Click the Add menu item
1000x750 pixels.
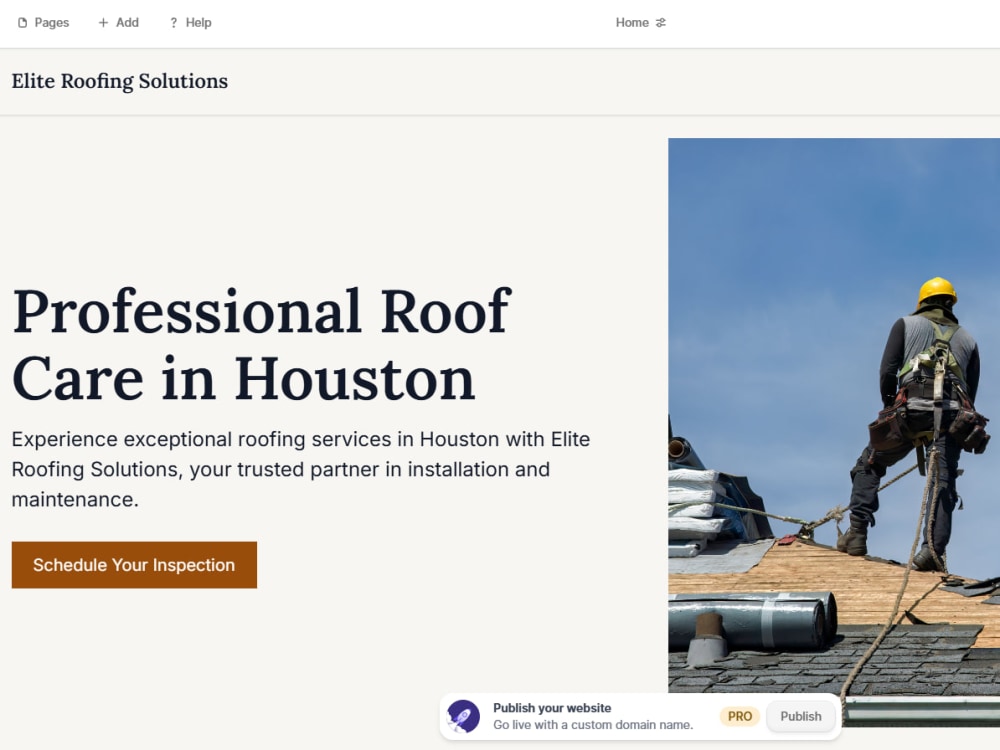pos(119,23)
